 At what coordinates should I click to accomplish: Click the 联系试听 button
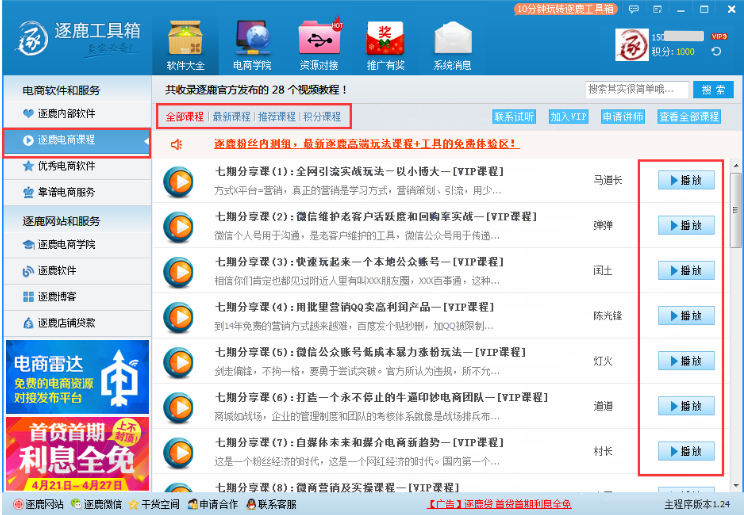(514, 117)
